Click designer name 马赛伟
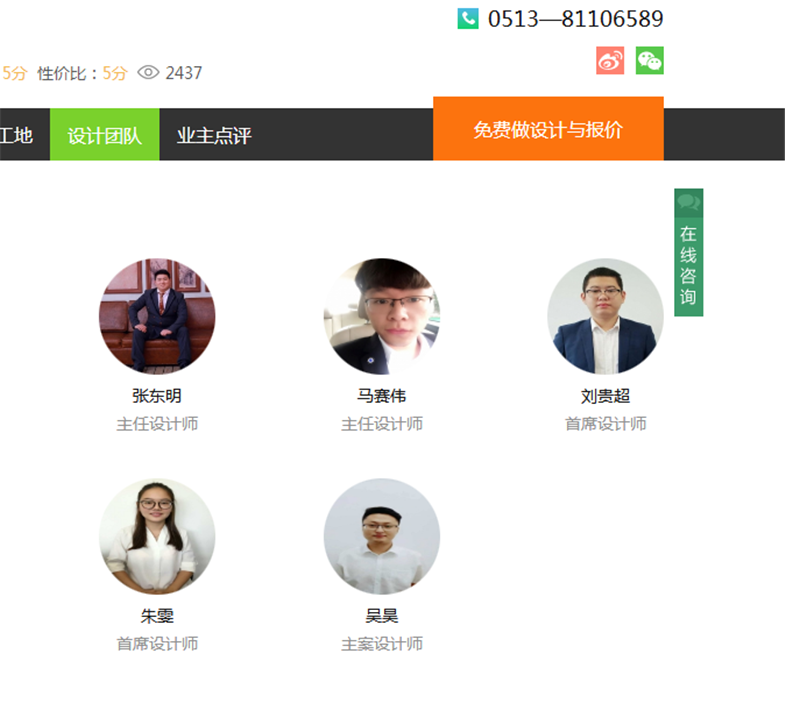The height and width of the screenshot is (717, 785). coord(381,396)
